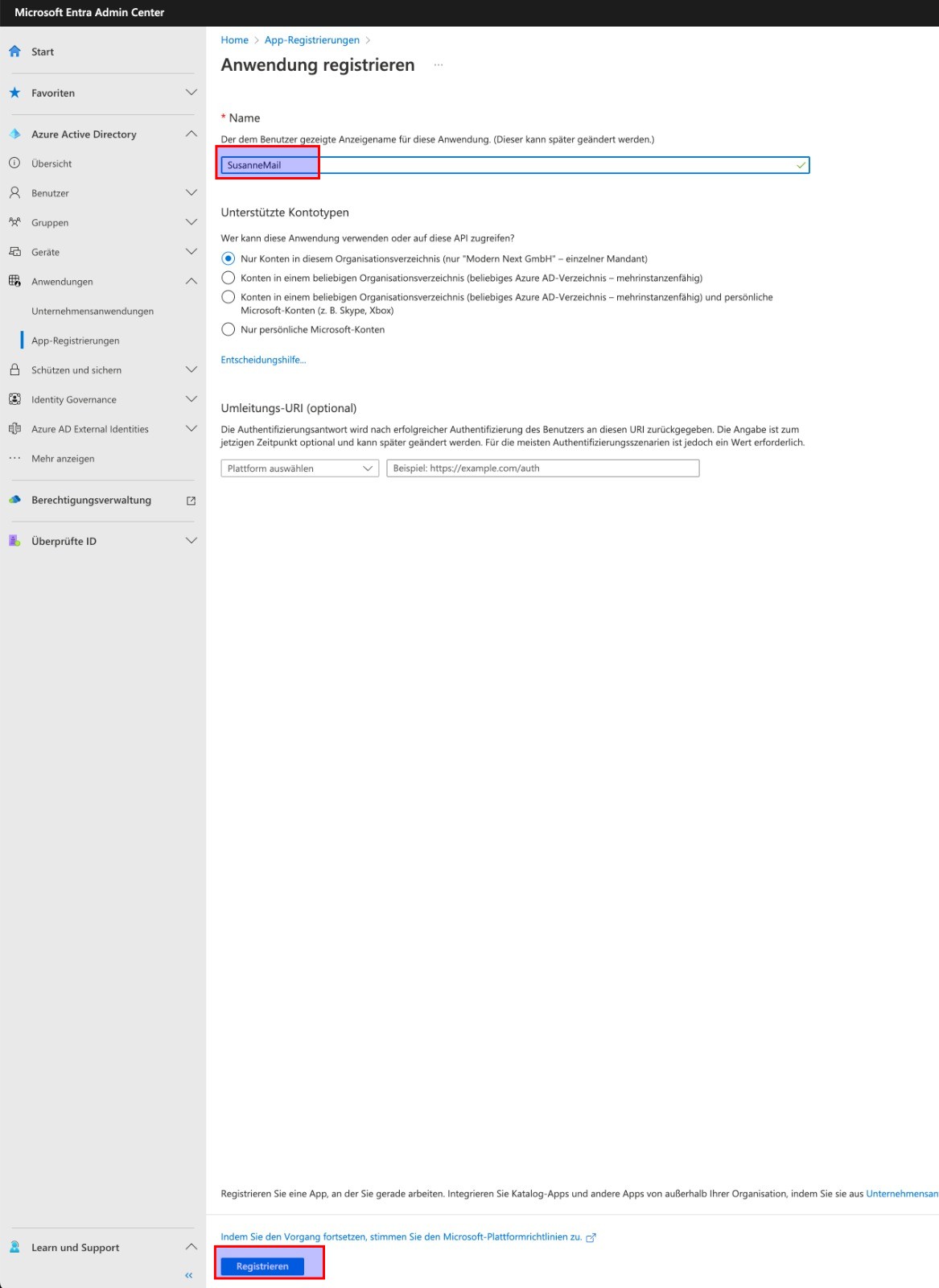The height and width of the screenshot is (1288, 939).
Task: Select App-Registrierungen sidebar item
Action: pyautogui.click(x=76, y=341)
